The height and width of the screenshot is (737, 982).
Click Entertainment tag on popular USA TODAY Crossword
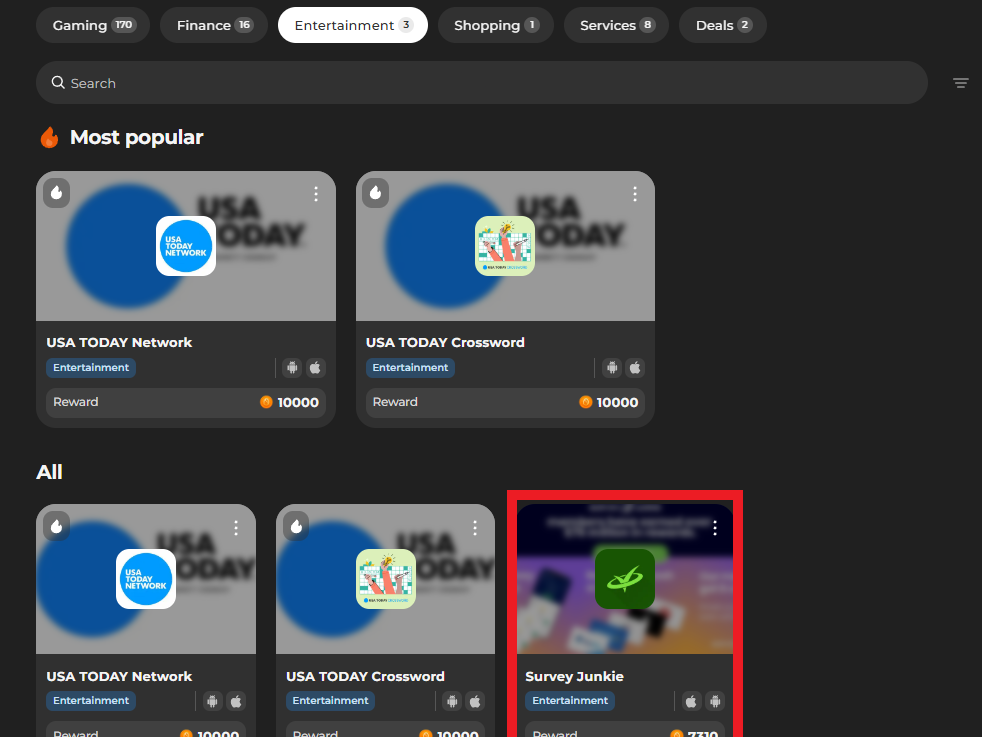pos(410,368)
